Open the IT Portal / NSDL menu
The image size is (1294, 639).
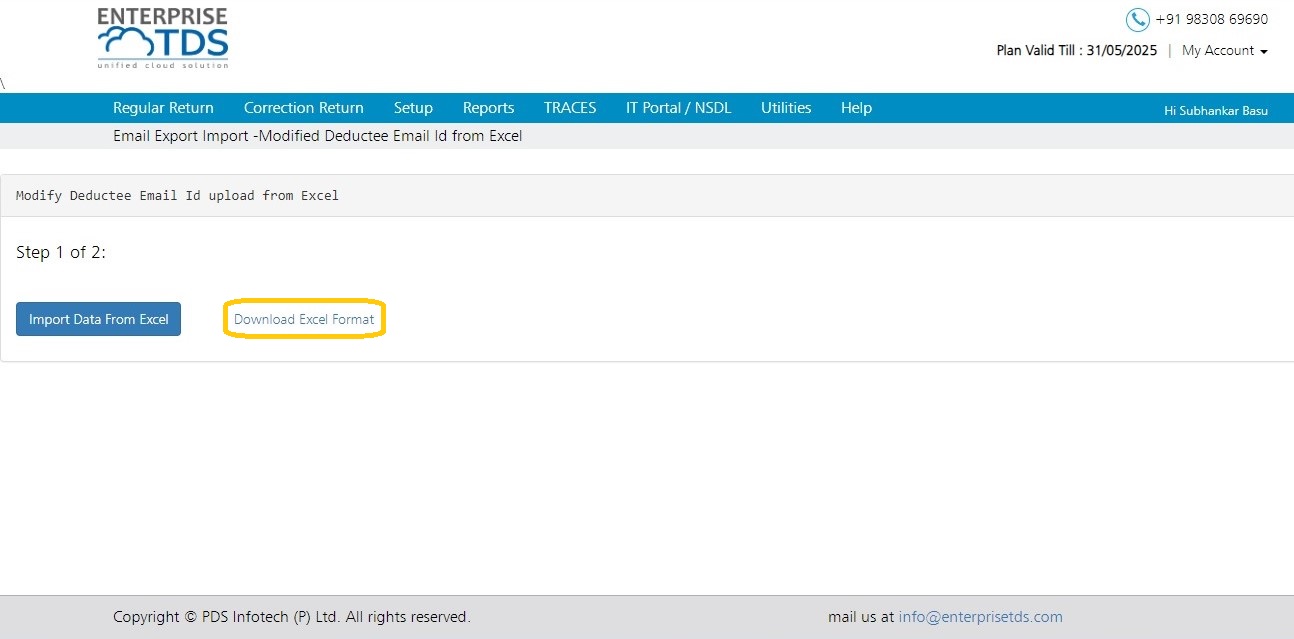679,108
